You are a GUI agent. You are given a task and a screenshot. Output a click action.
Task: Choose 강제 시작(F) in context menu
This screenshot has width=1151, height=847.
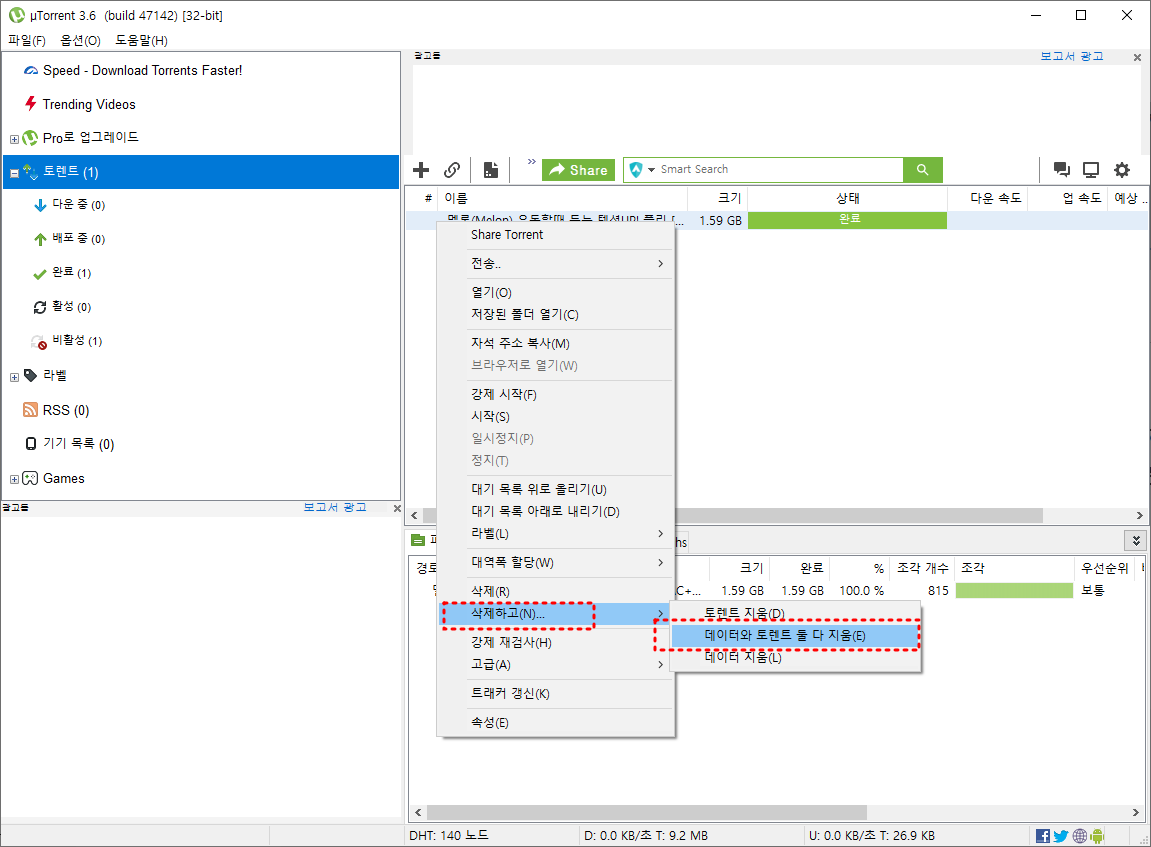pos(556,394)
